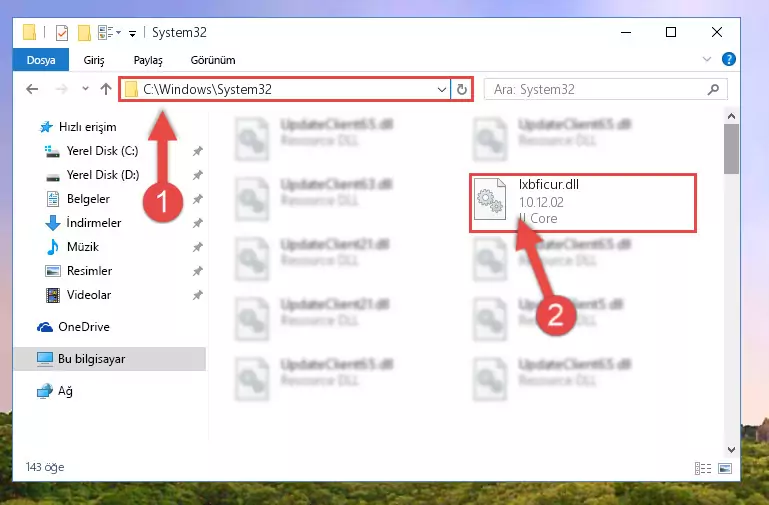Click the pin icon next to Videolar
Screen dimensions: 769x505
click(198, 295)
